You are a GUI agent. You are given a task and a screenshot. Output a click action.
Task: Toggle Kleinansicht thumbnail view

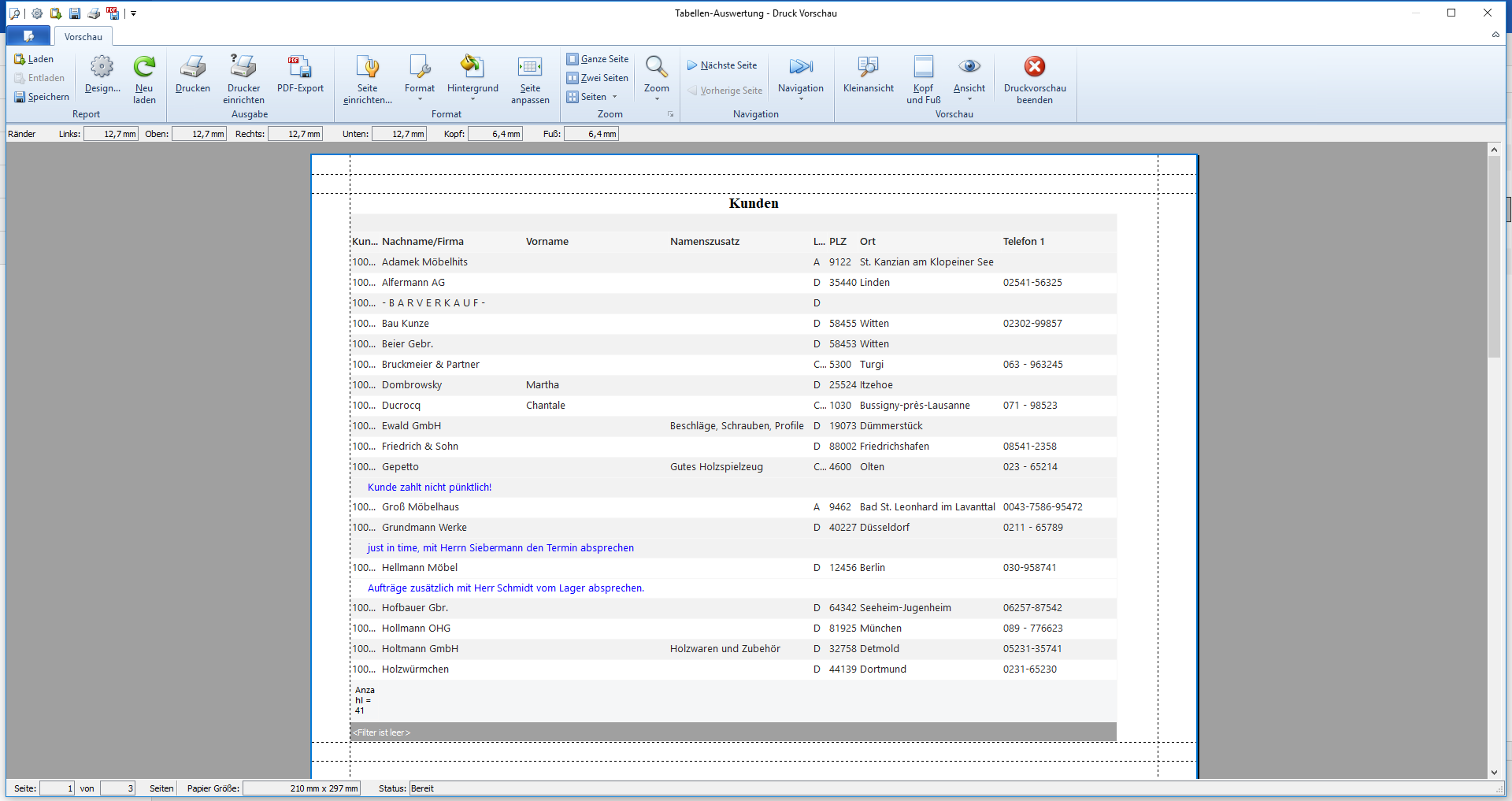(869, 75)
